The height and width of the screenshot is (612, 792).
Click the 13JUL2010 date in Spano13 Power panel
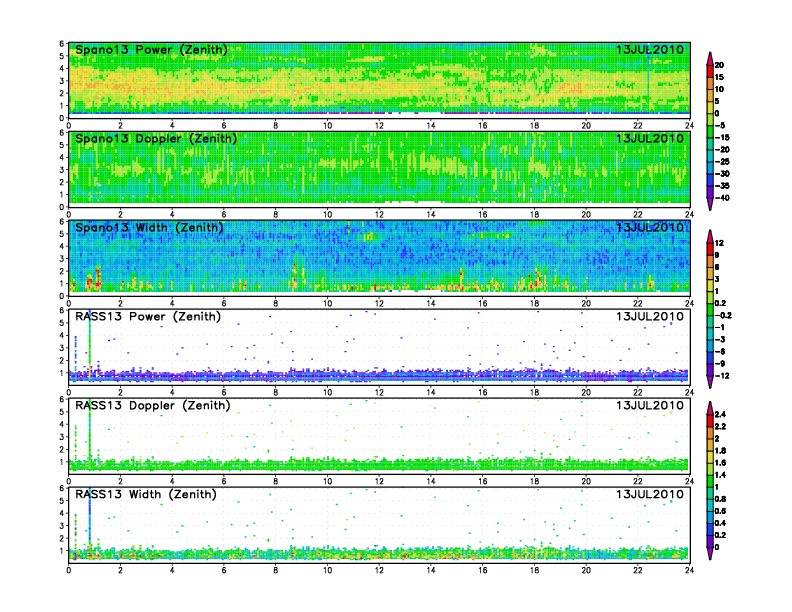[650, 49]
